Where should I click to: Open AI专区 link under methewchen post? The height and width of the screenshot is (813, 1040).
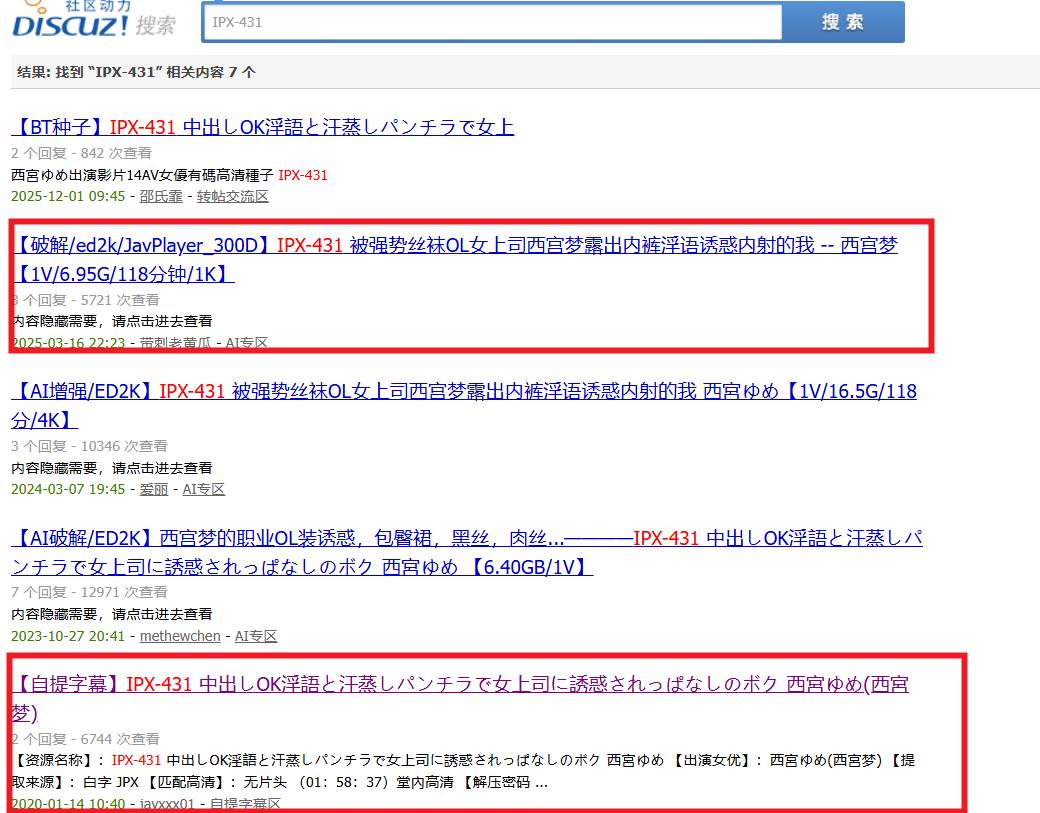tap(255, 636)
